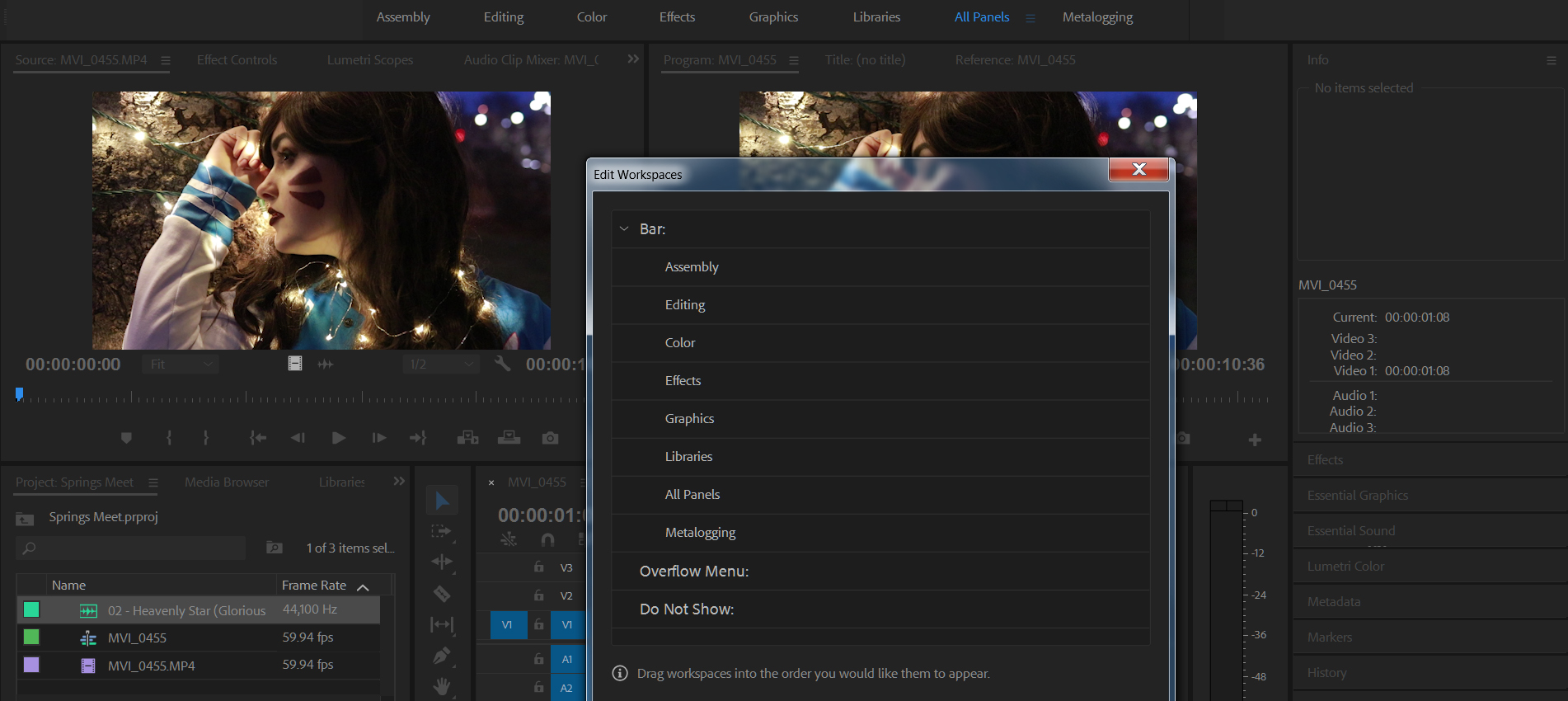1568x701 pixels.
Task: Select the Selection tool arrow
Action: point(442,501)
